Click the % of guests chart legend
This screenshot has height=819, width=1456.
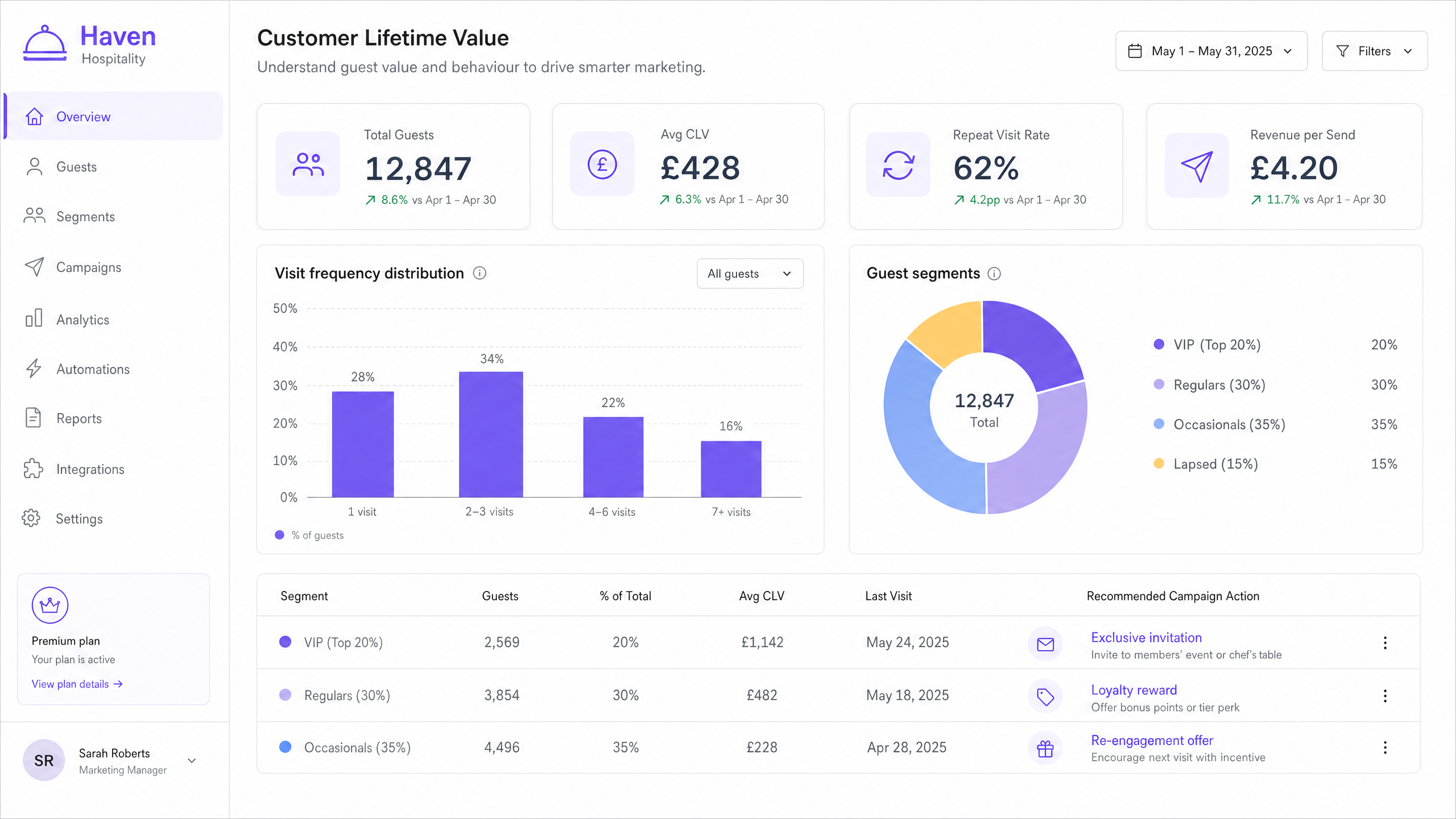309,535
